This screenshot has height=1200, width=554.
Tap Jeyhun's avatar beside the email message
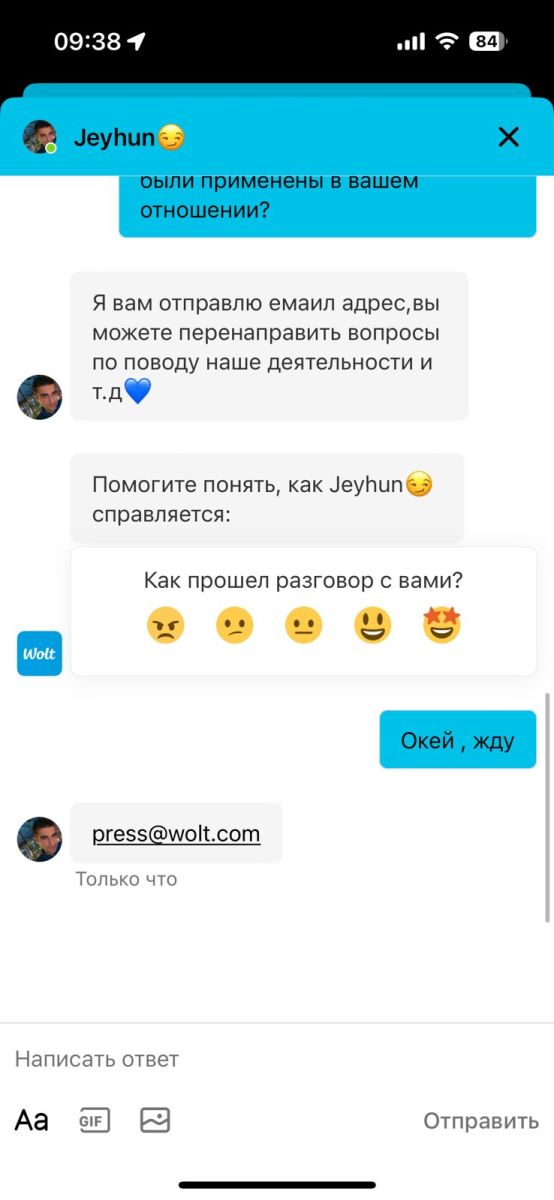(x=40, y=839)
